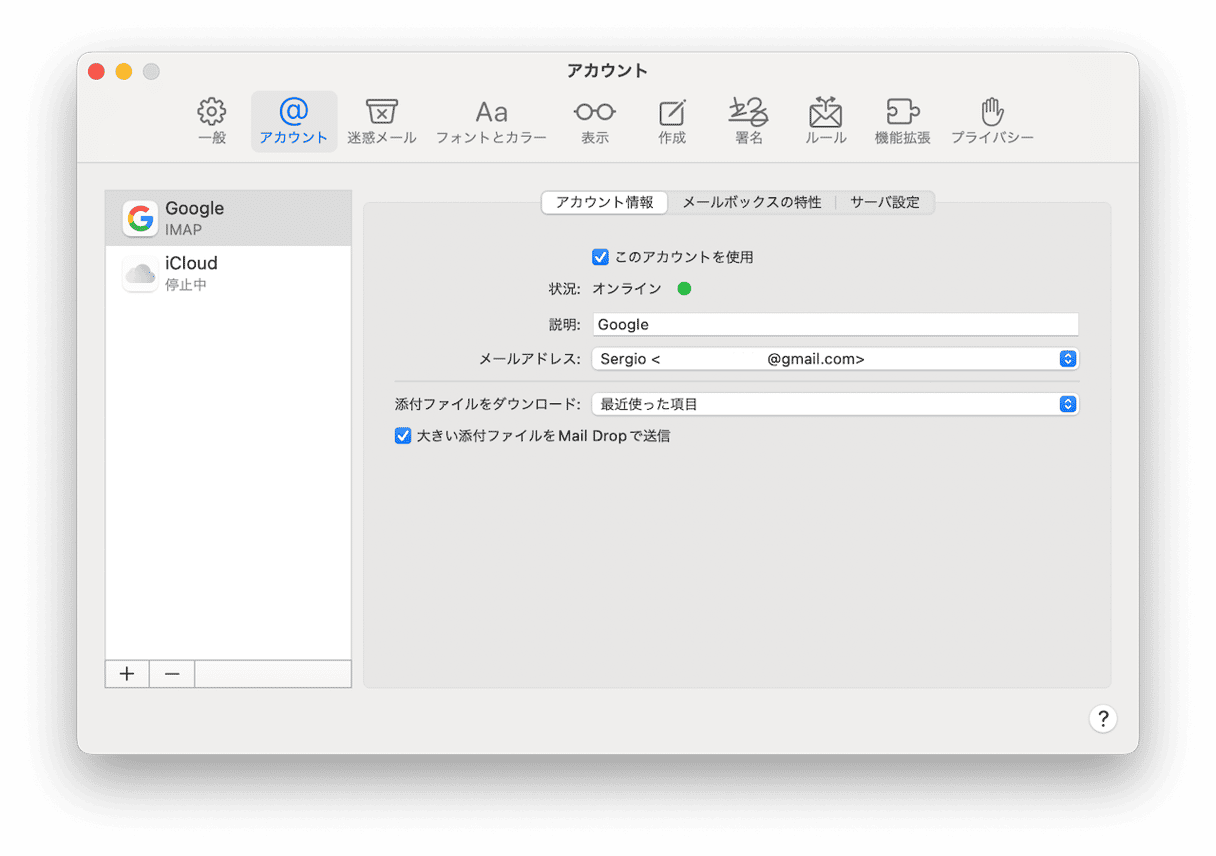This screenshot has height=856, width=1216.
Task: Open the 表示 viewing pane
Action: click(x=595, y=121)
